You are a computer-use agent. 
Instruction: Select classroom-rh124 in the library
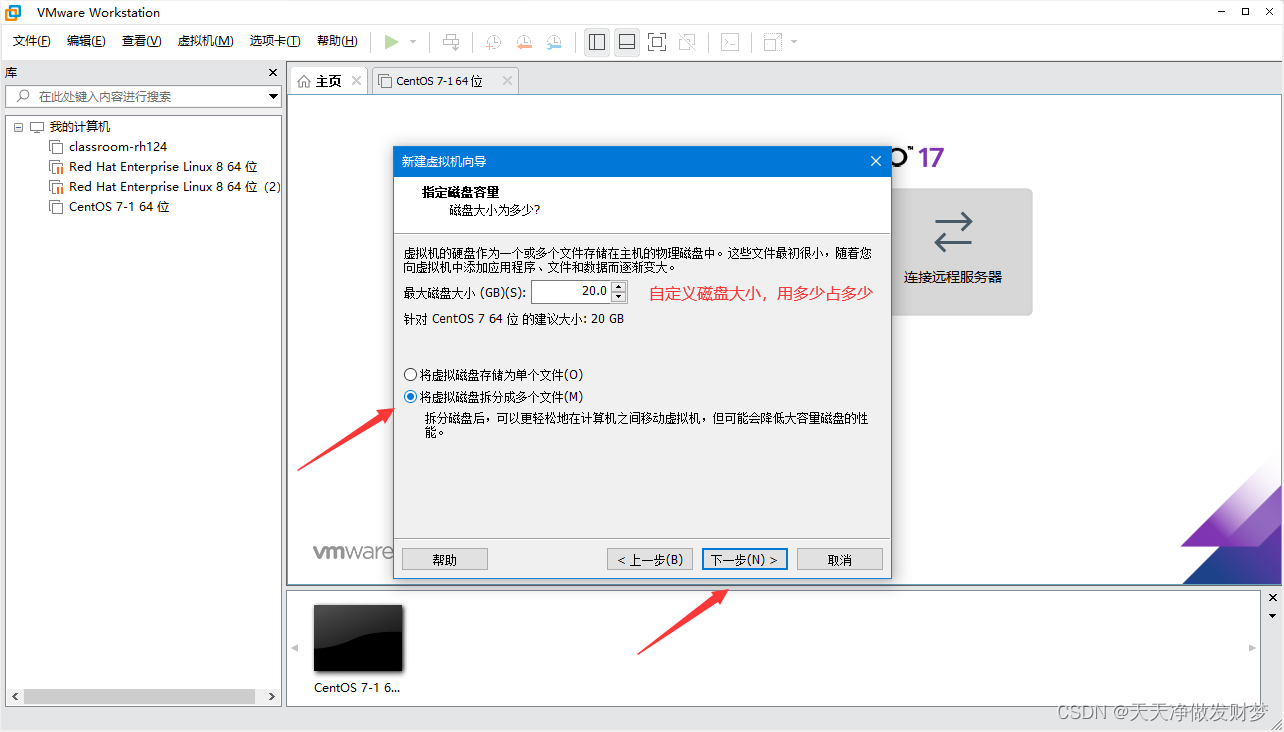pyautogui.click(x=118, y=147)
